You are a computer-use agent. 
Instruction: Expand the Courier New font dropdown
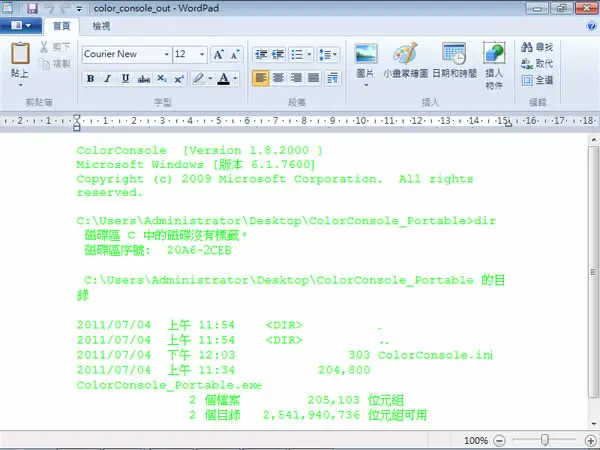tap(167, 54)
